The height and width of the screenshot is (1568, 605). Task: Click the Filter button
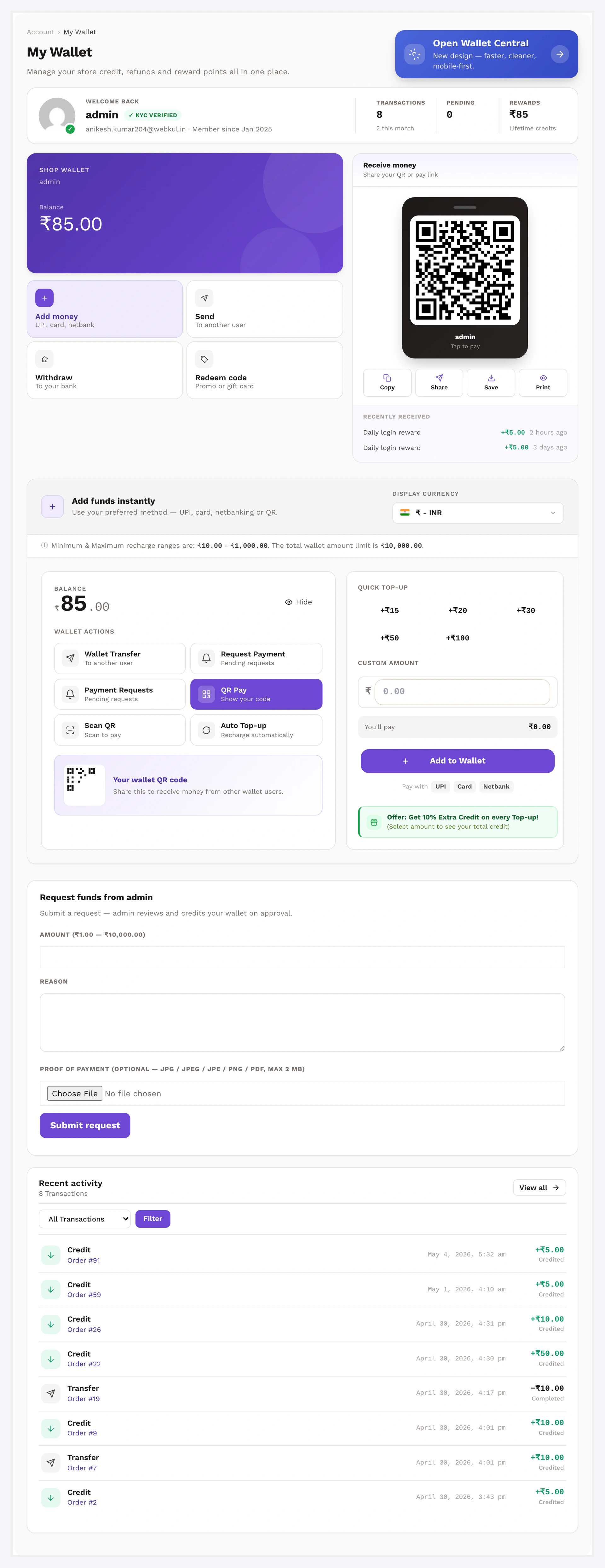tap(153, 1219)
